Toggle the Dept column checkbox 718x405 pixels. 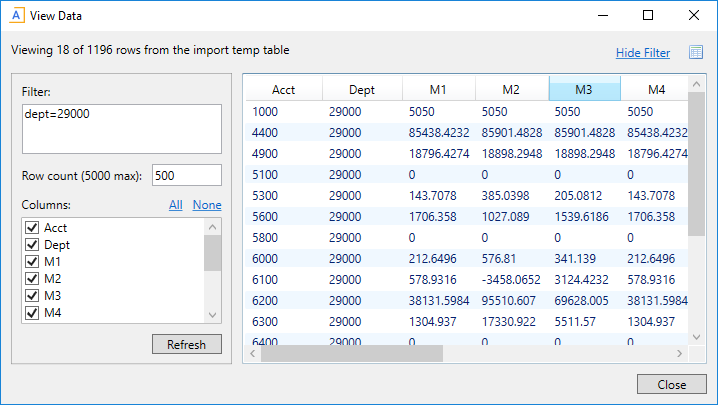[30, 245]
